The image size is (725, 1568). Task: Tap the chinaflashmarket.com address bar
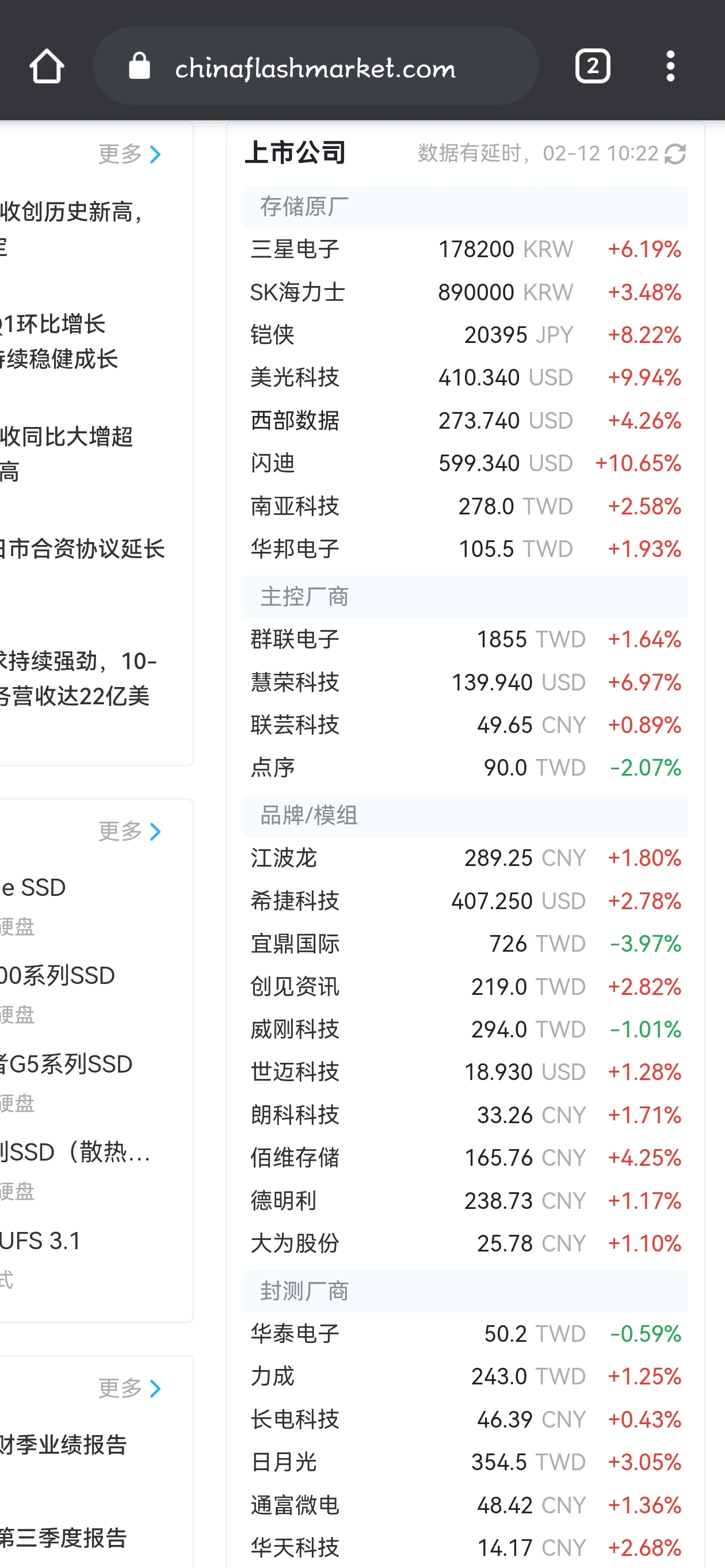pyautogui.click(x=315, y=66)
